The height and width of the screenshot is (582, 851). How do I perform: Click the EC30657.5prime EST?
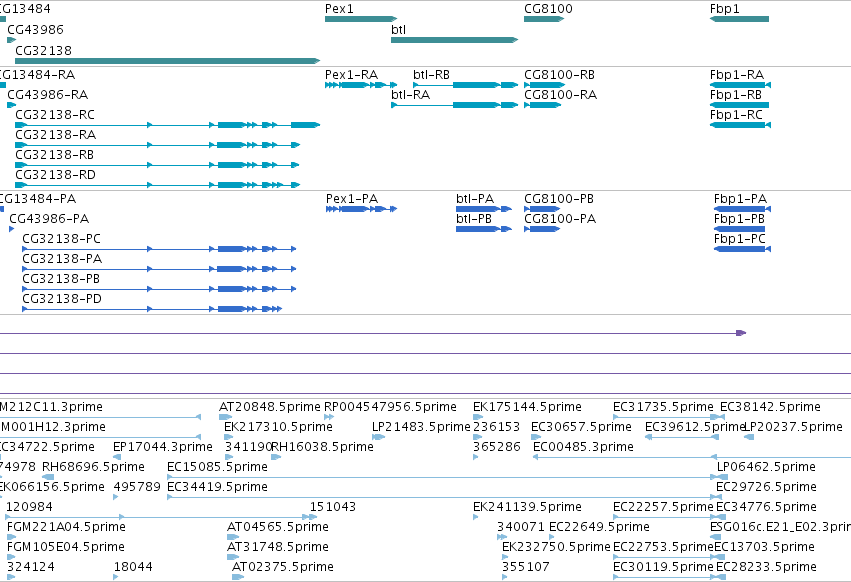tap(536, 437)
